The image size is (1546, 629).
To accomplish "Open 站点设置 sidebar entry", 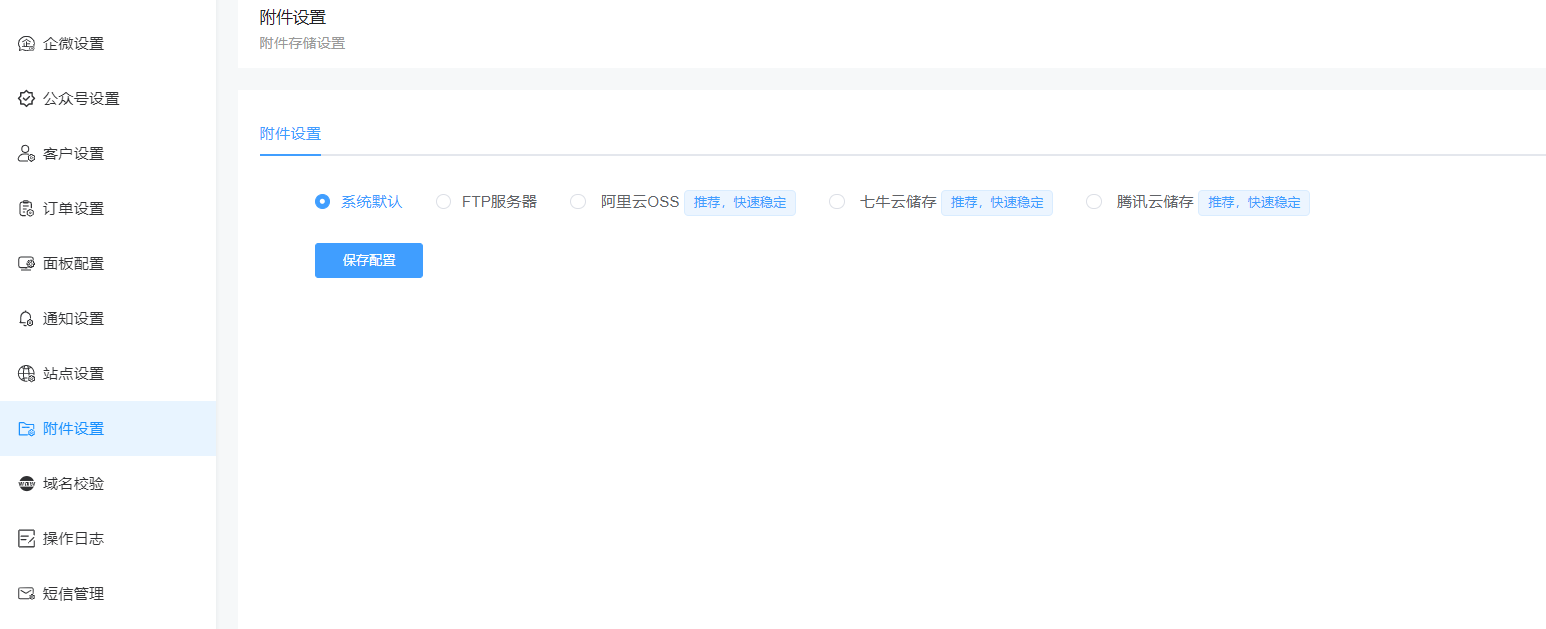I will point(108,374).
